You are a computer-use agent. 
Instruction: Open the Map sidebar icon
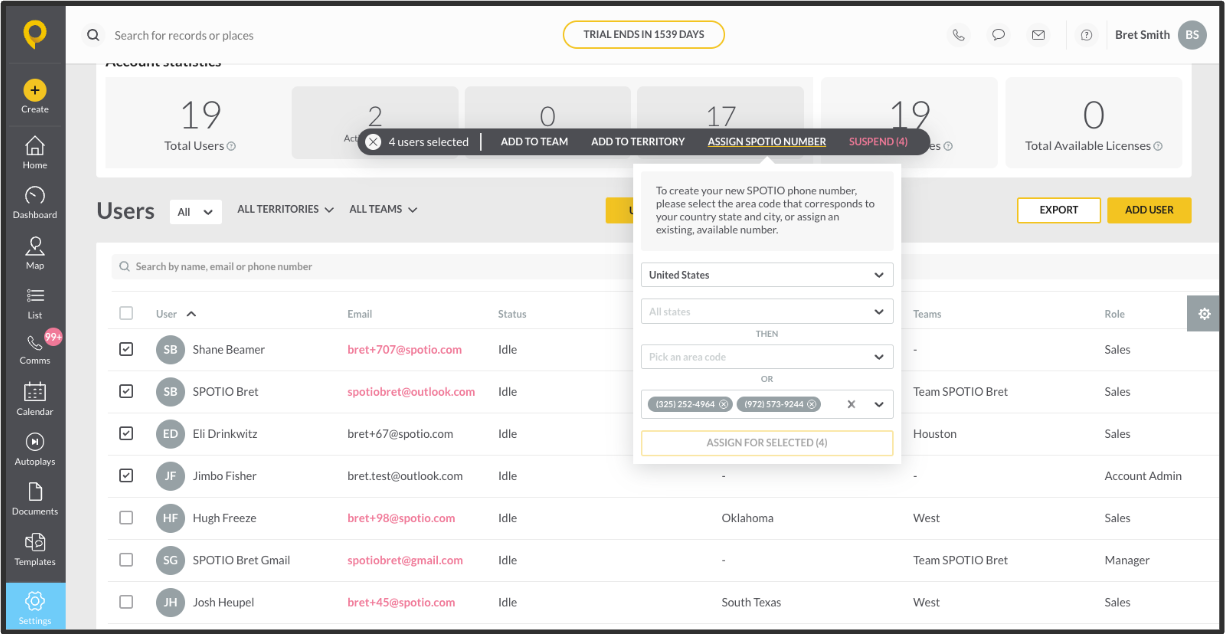(x=35, y=253)
